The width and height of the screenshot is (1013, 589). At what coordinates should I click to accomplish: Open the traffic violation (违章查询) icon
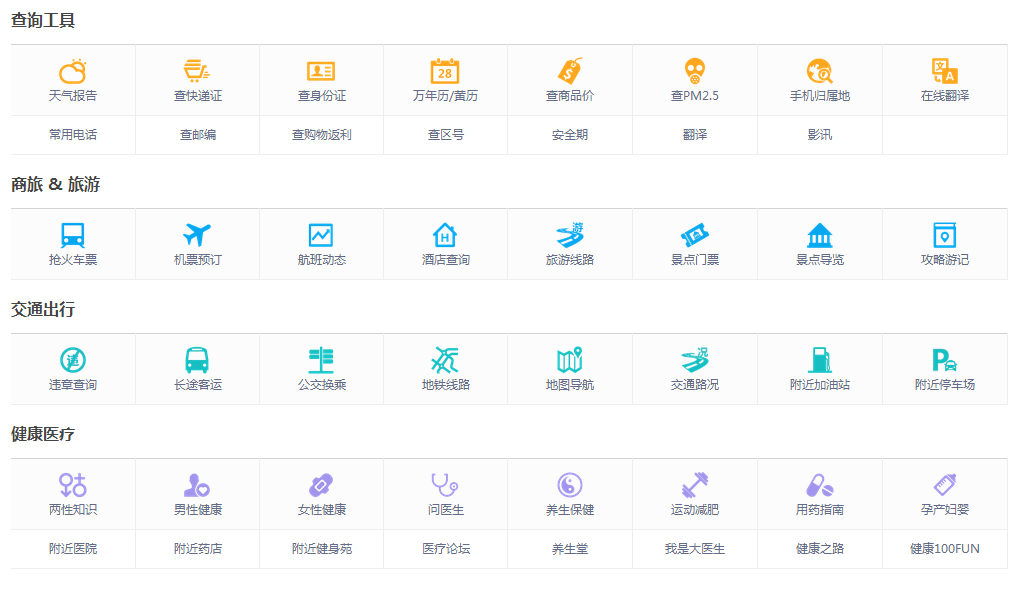pos(73,360)
